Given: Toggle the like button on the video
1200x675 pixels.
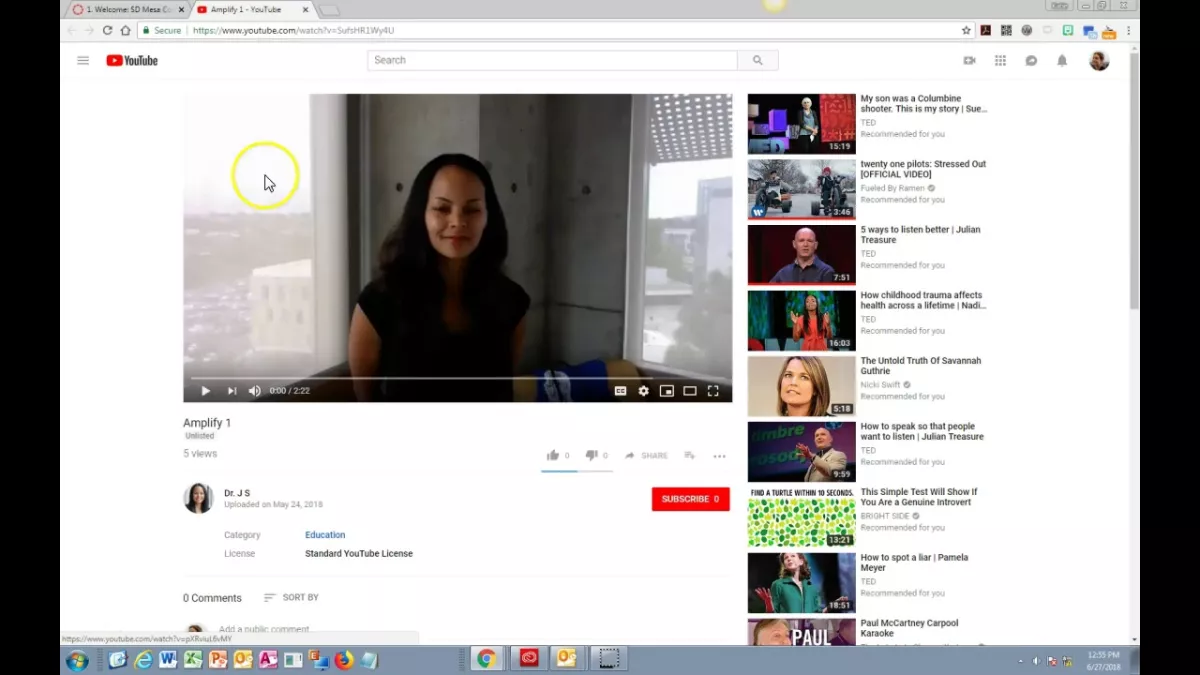Looking at the screenshot, I should 556,455.
